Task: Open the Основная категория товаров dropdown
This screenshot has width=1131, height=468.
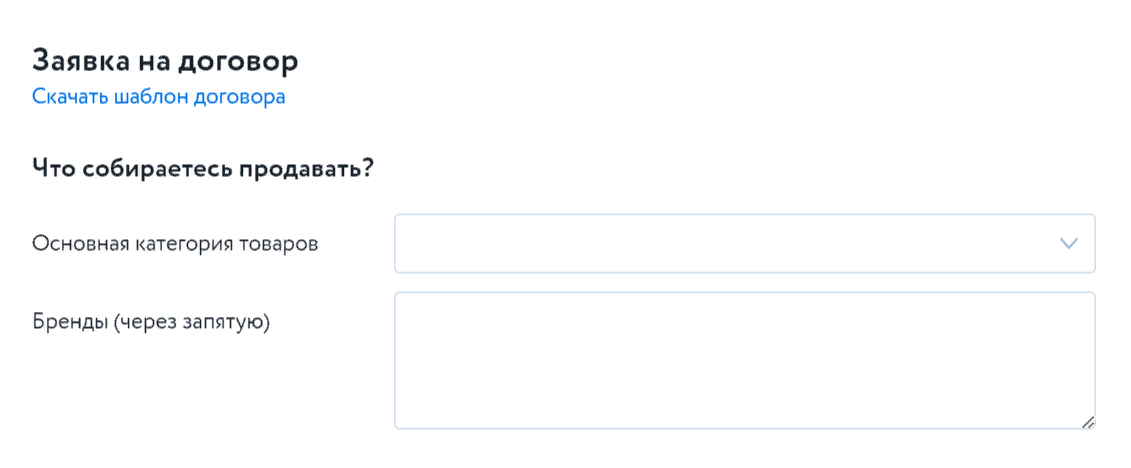Action: pyautogui.click(x=744, y=243)
